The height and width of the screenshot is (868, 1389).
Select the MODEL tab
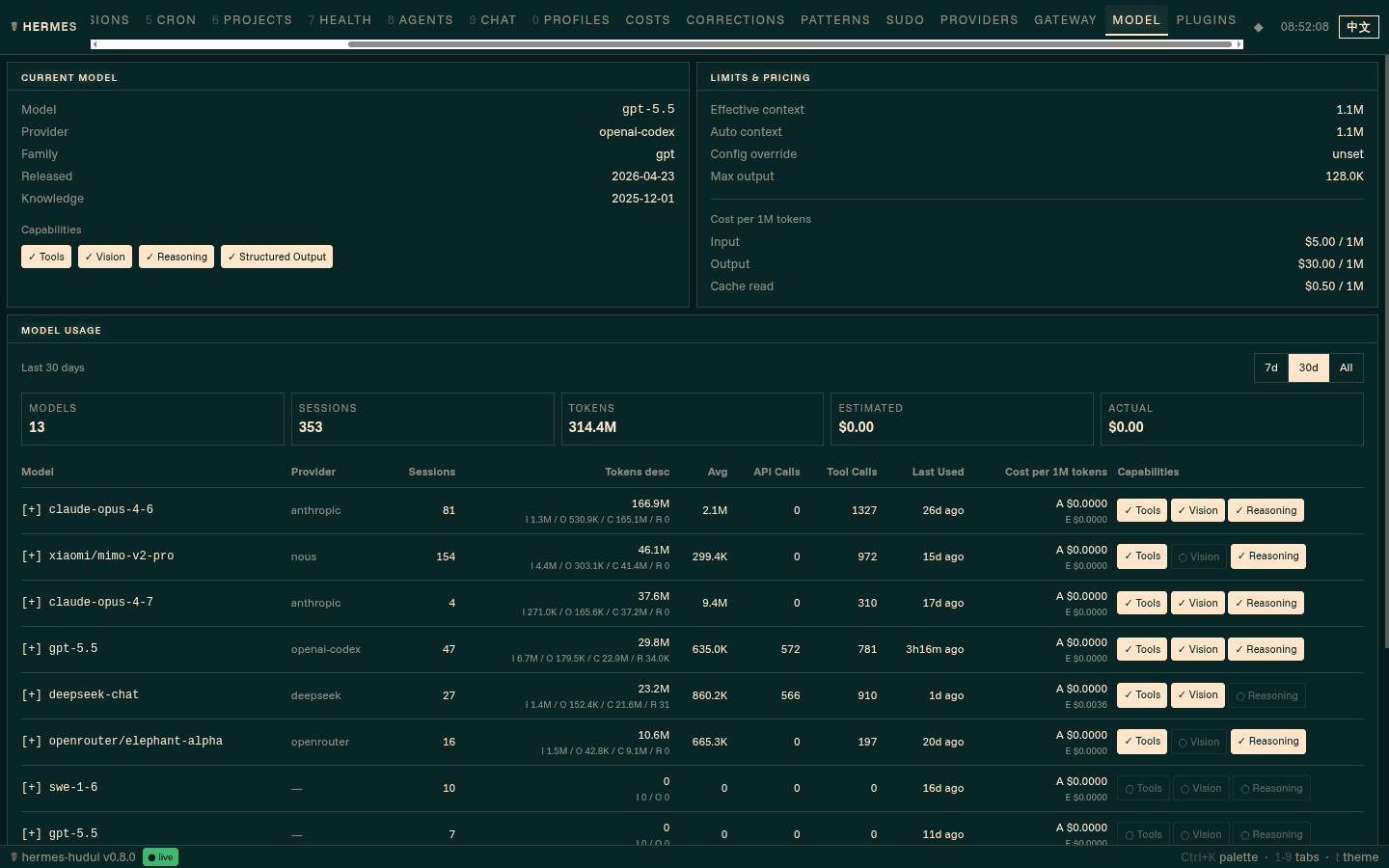1136,20
